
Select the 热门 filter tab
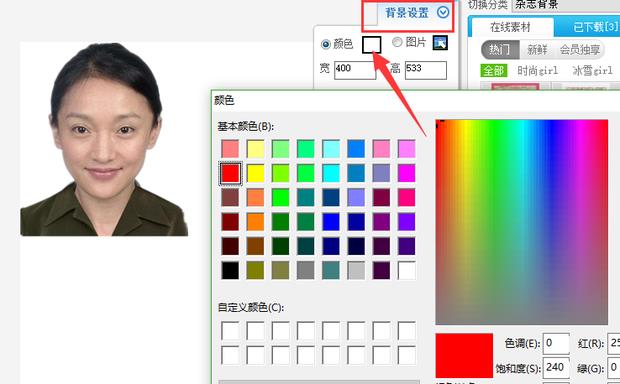500,50
